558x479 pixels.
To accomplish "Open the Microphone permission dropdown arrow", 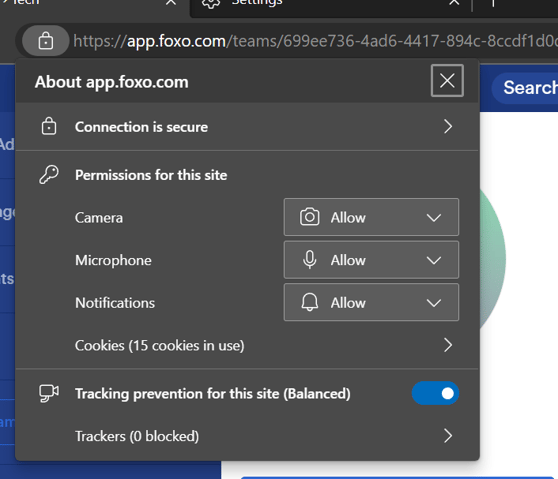I will pyautogui.click(x=434, y=260).
